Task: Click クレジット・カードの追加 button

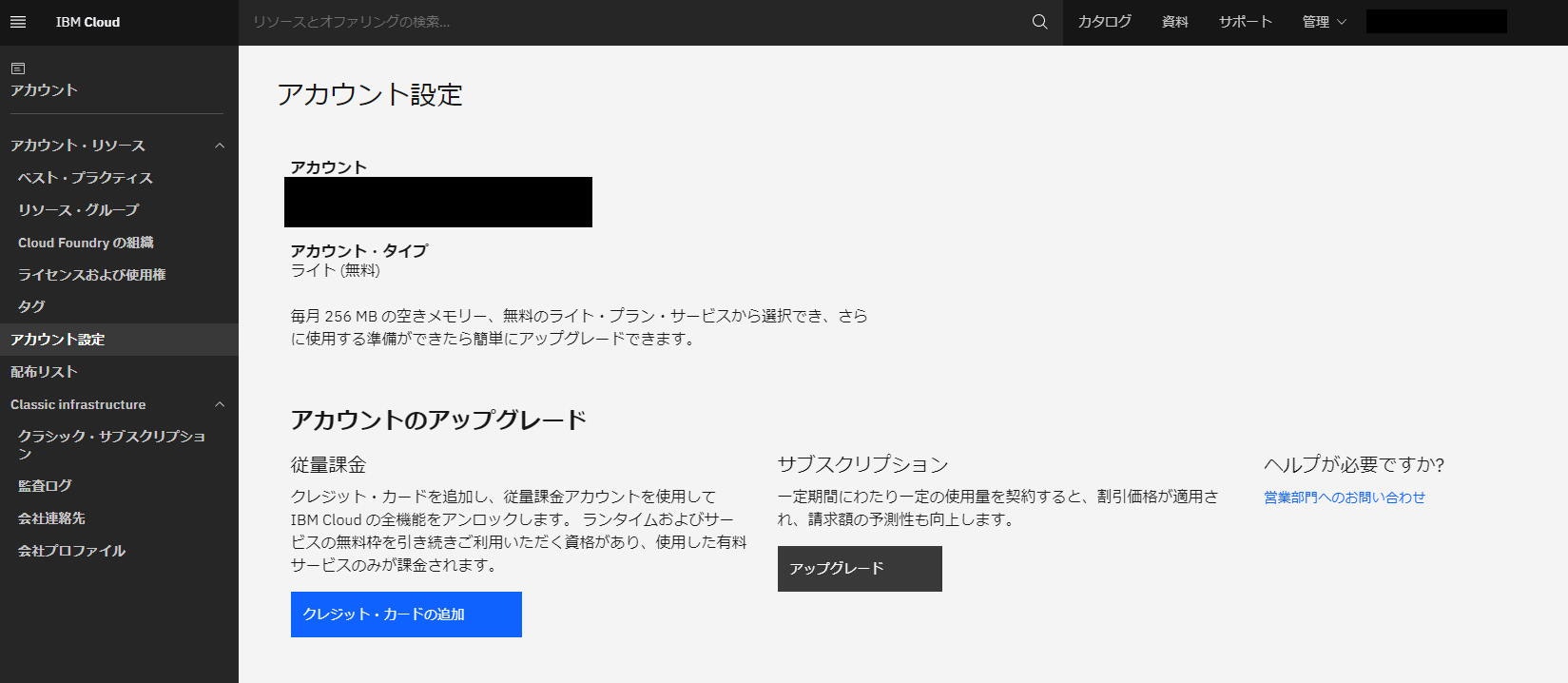Action: pyautogui.click(x=406, y=615)
